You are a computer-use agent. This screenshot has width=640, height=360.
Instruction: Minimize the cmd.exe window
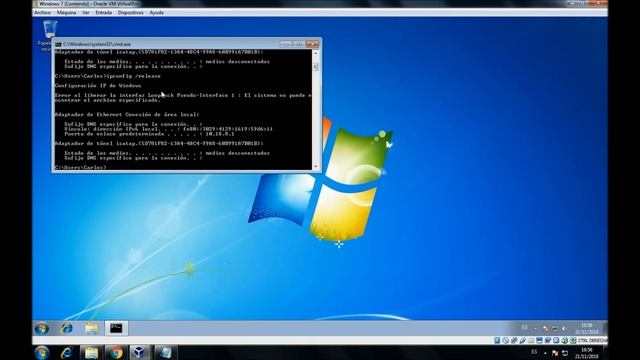286,44
